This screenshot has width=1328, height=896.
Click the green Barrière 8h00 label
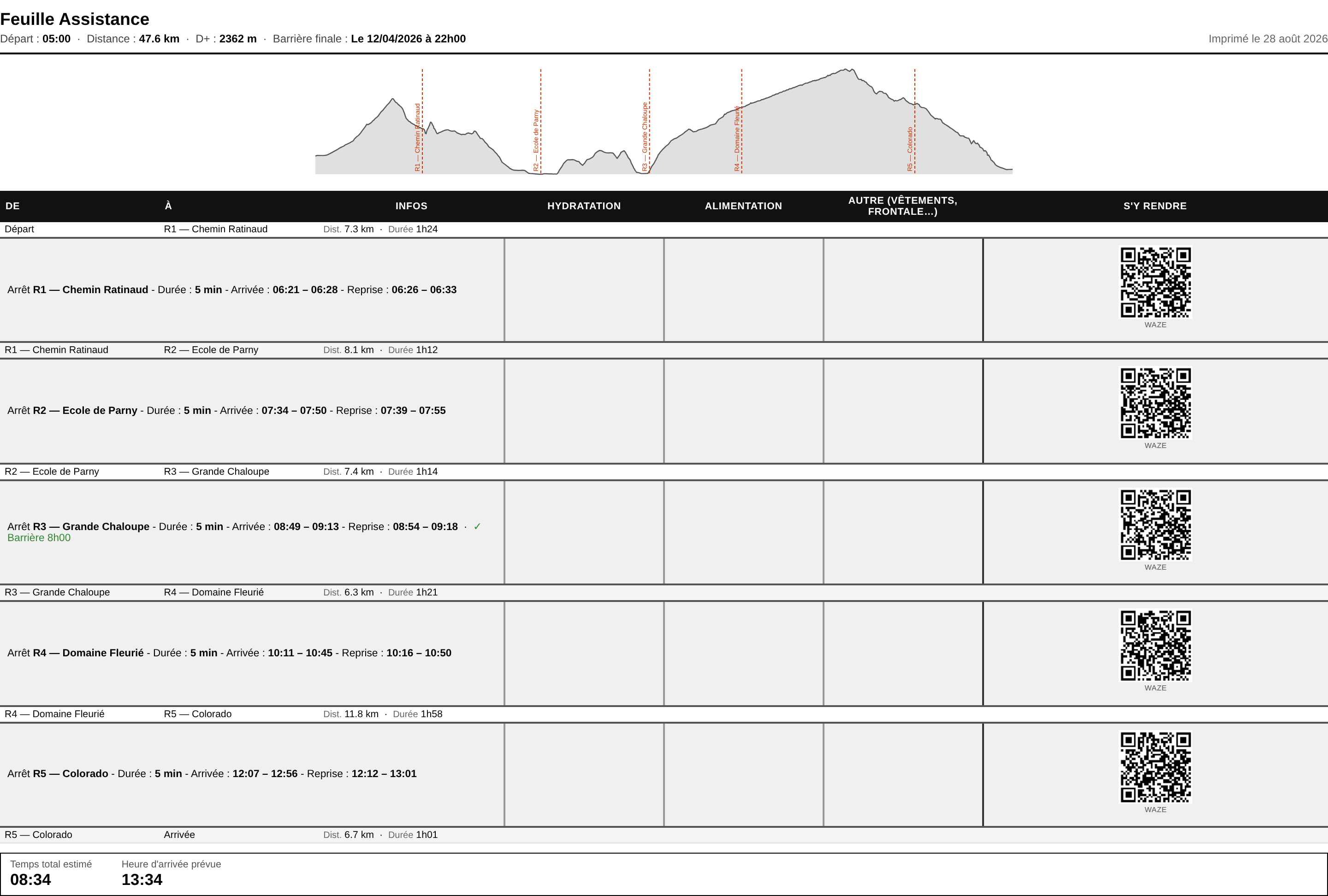[39, 538]
